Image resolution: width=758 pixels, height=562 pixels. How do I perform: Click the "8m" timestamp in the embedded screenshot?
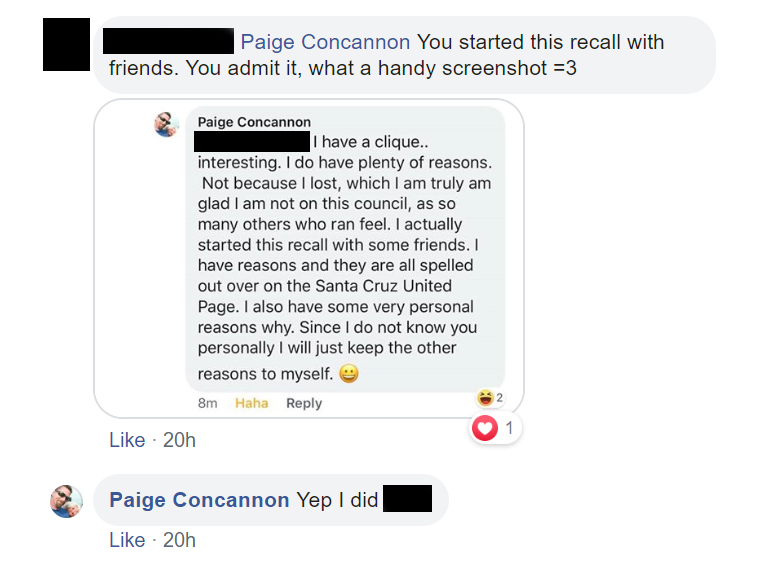coord(208,403)
